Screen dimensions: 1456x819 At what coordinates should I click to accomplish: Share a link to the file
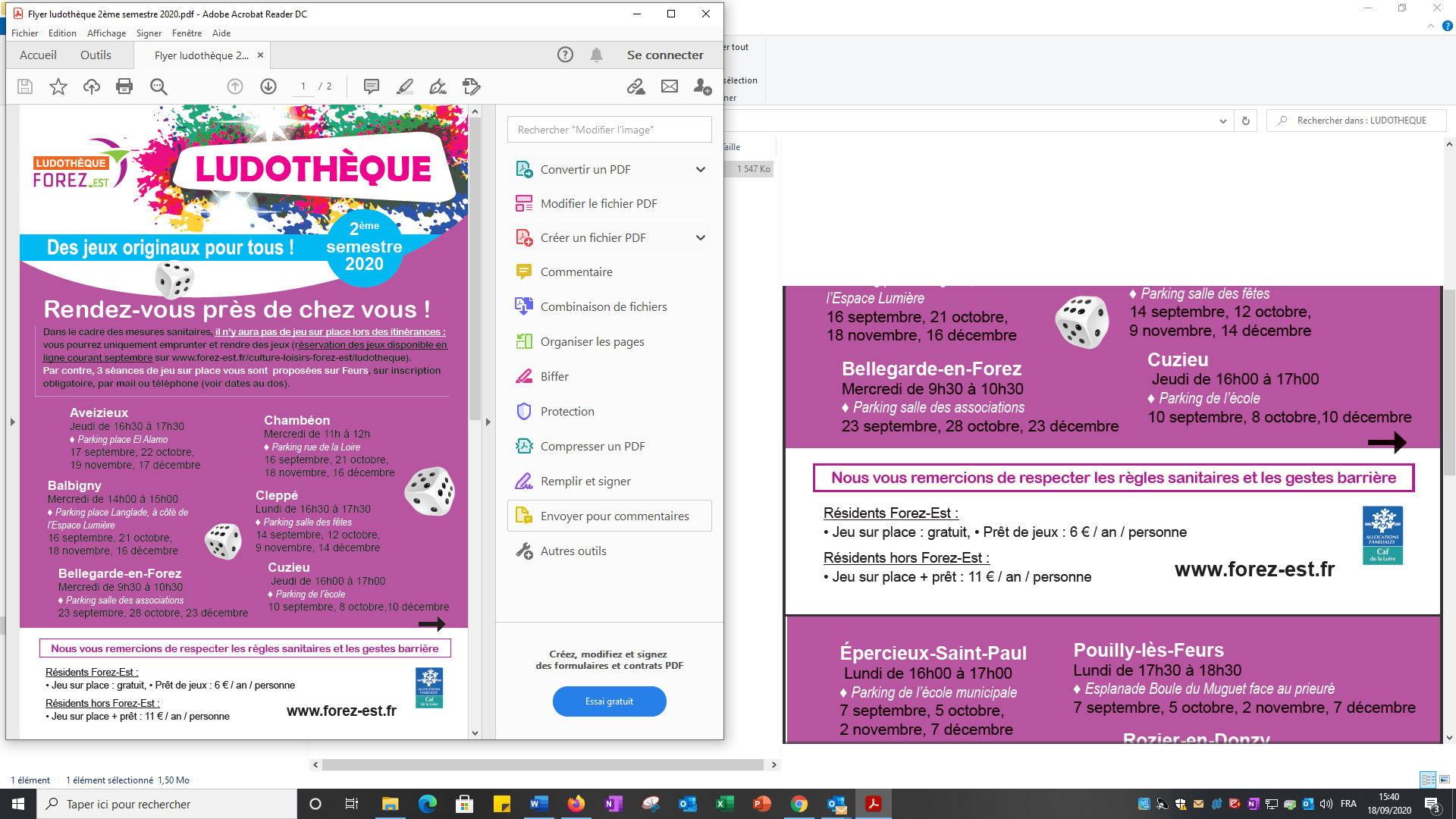click(x=635, y=86)
